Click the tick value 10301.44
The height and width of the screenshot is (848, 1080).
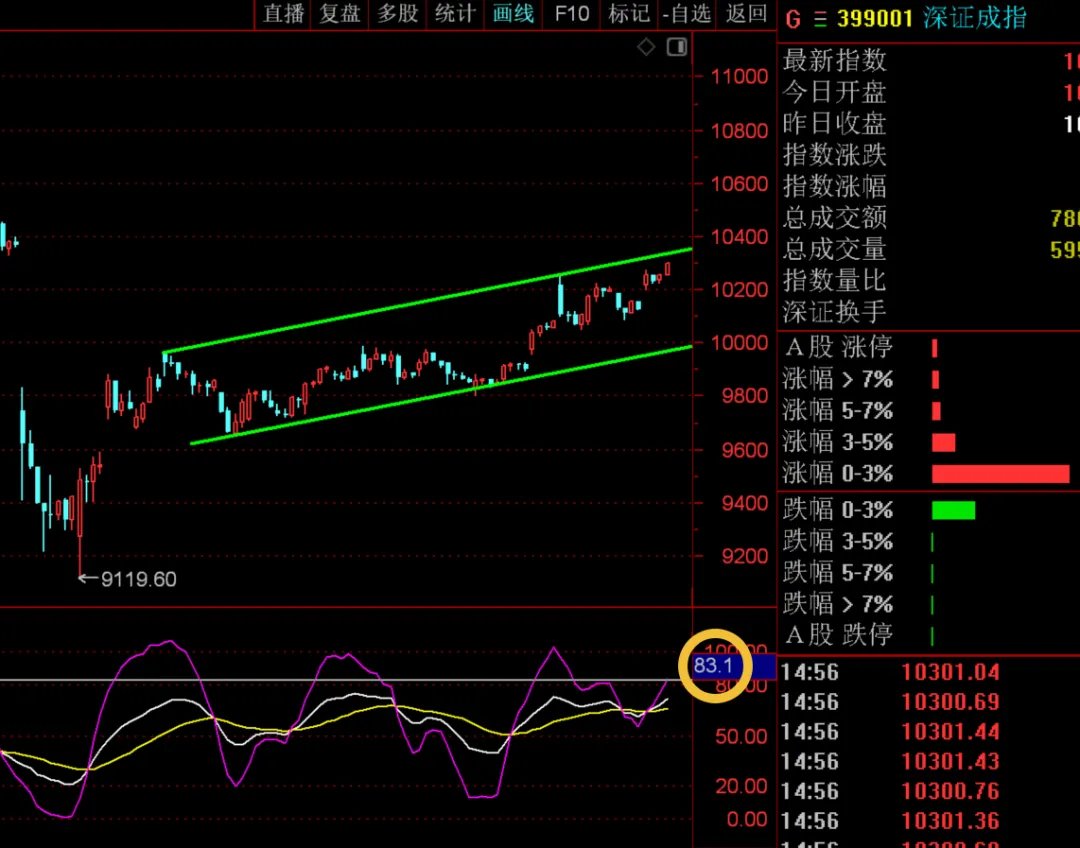click(x=951, y=732)
